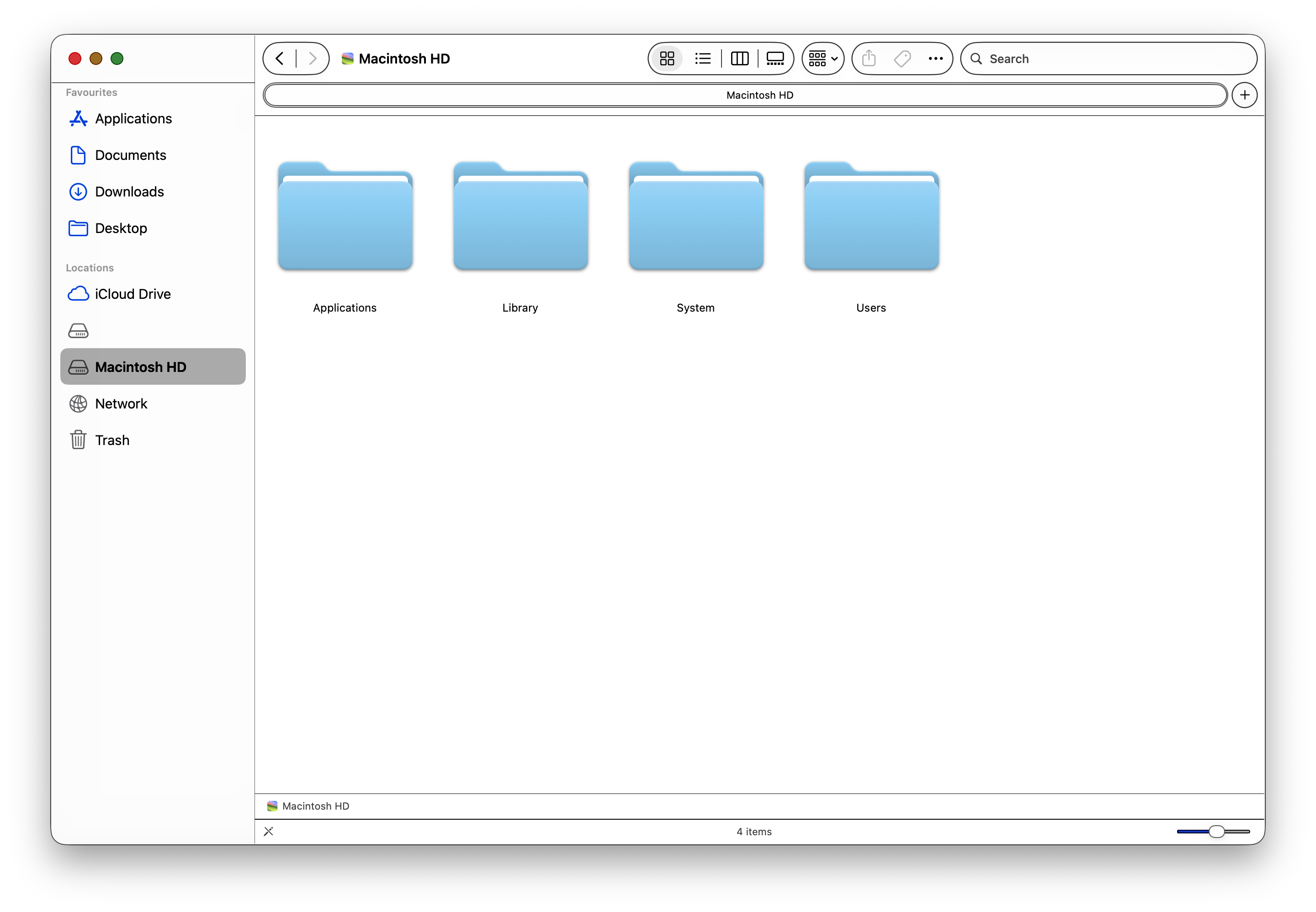The image size is (1316, 912).
Task: Switch to column view
Action: [x=739, y=58]
